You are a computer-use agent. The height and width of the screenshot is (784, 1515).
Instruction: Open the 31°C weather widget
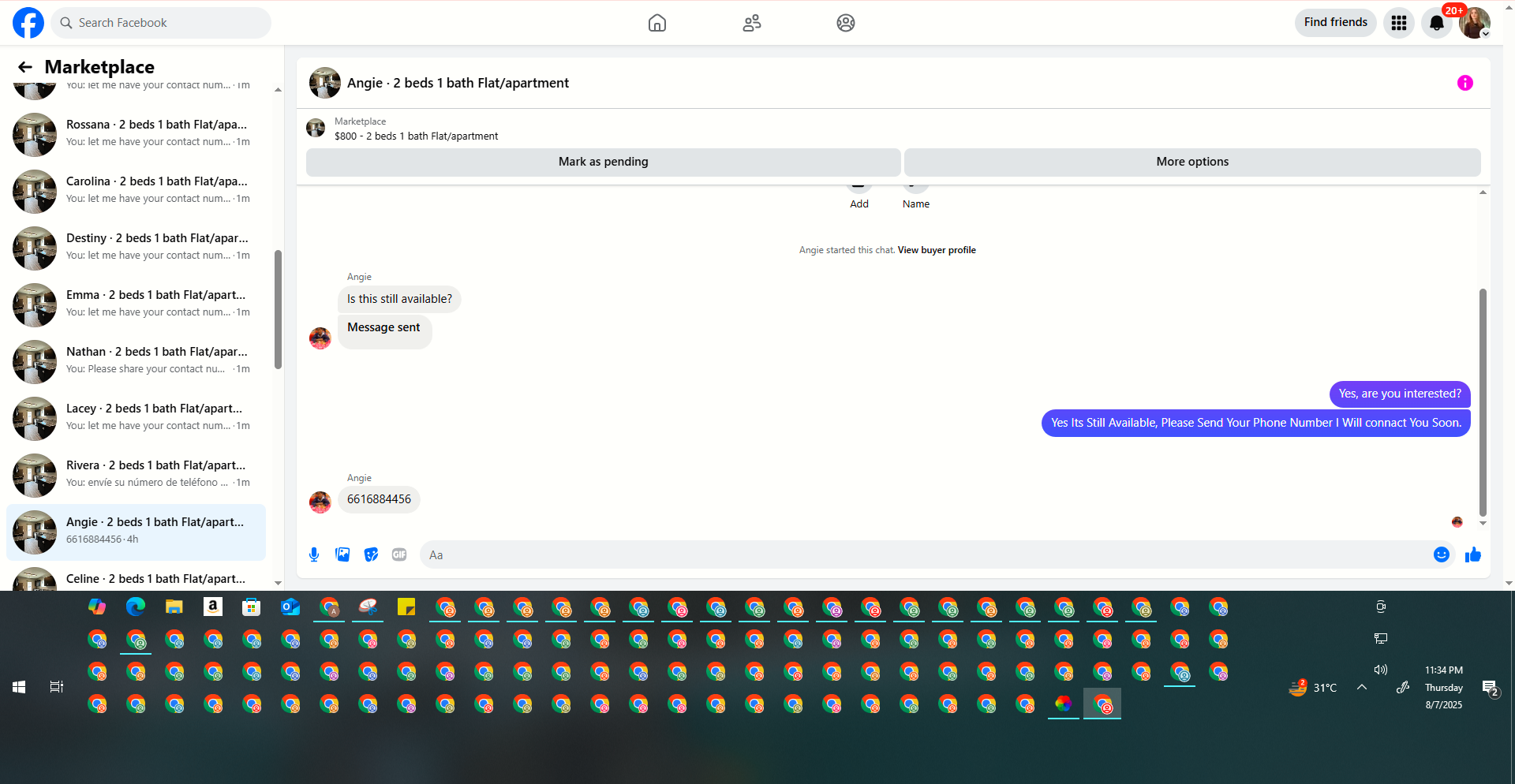point(1313,688)
